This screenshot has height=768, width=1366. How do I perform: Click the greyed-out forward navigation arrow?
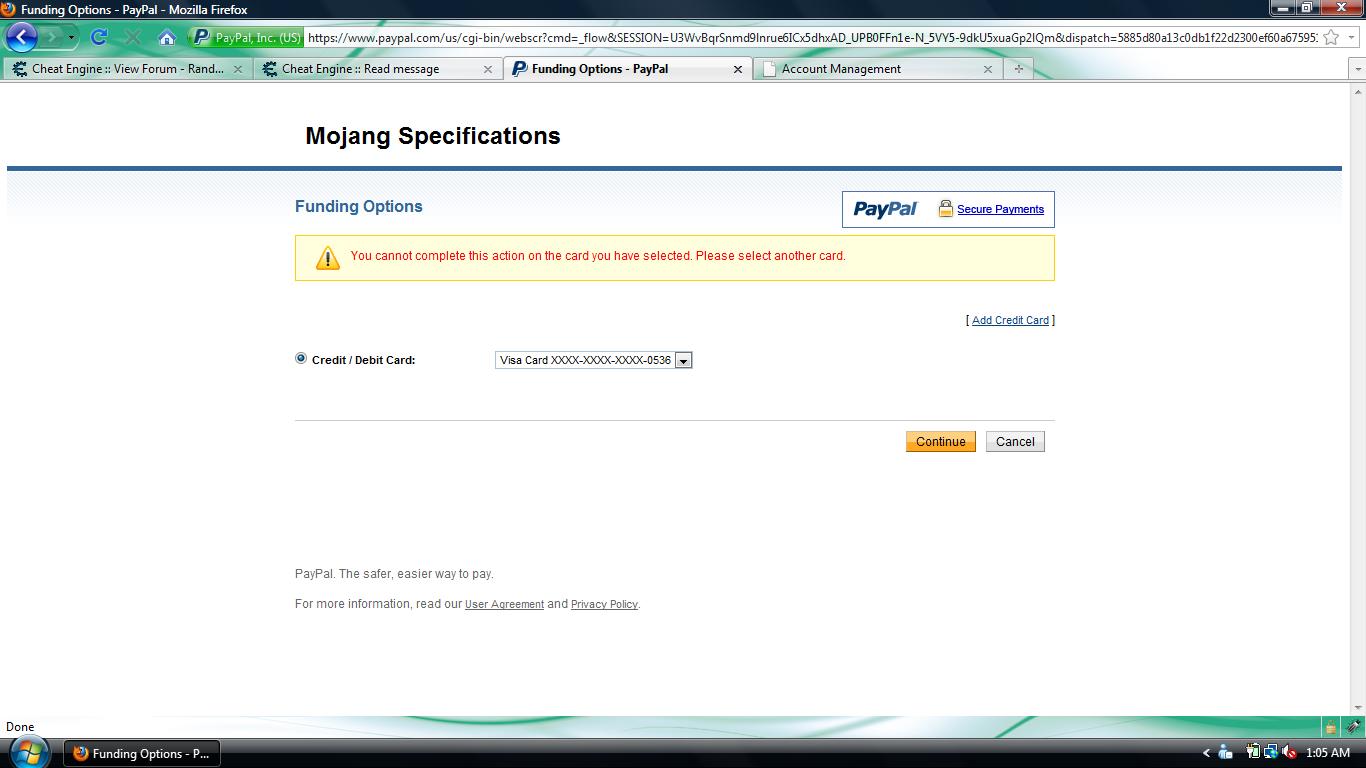[51, 37]
